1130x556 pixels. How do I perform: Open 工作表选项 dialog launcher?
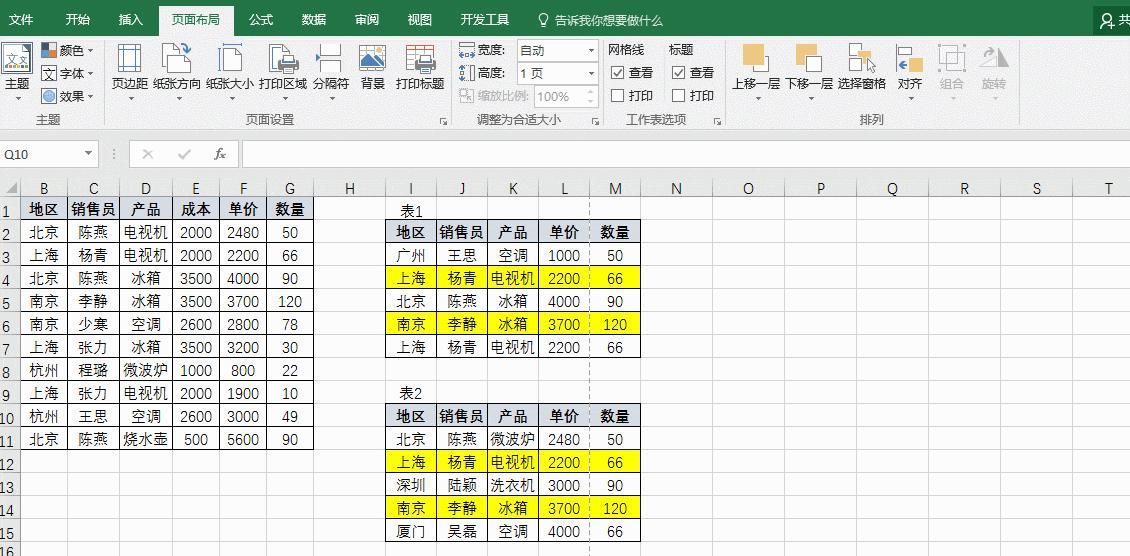coord(717,122)
